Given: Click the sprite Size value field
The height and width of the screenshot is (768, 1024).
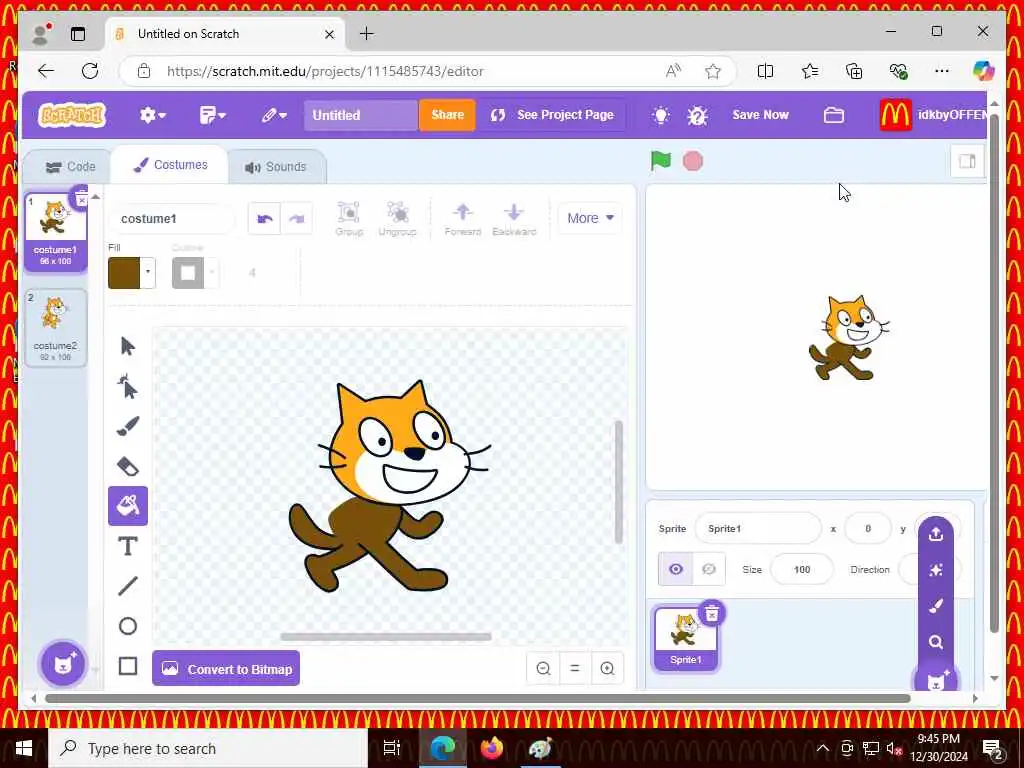Looking at the screenshot, I should tap(802, 569).
